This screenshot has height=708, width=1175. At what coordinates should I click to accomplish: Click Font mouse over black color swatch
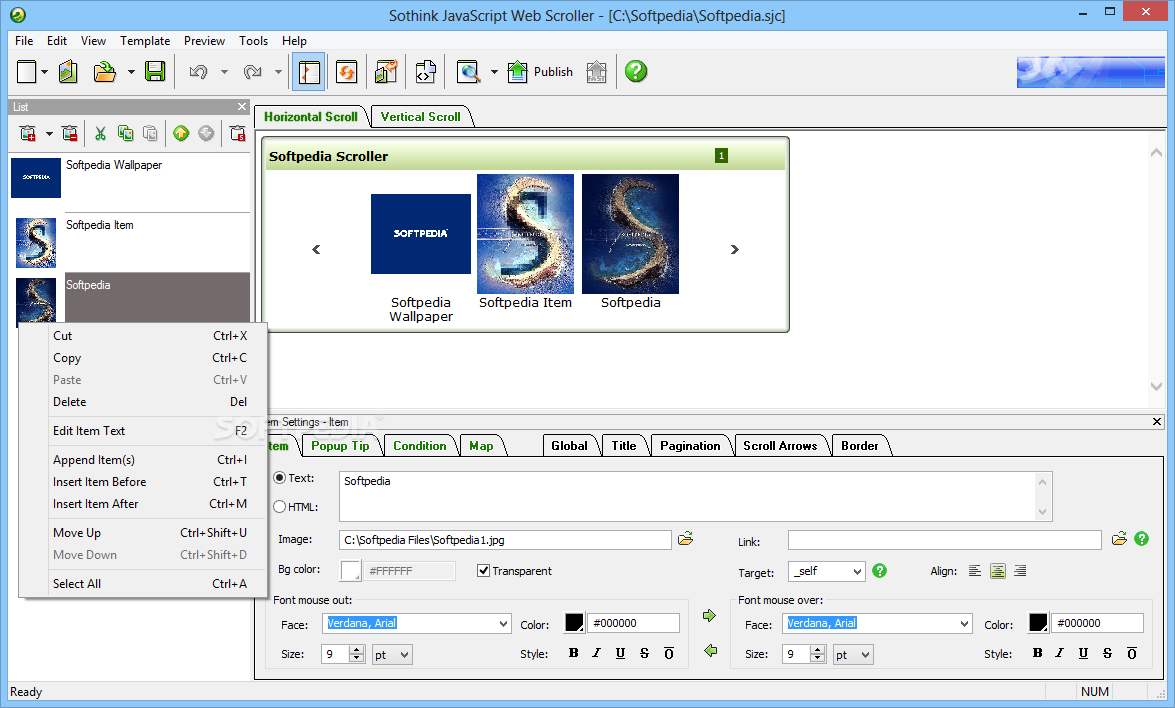pyautogui.click(x=1037, y=623)
